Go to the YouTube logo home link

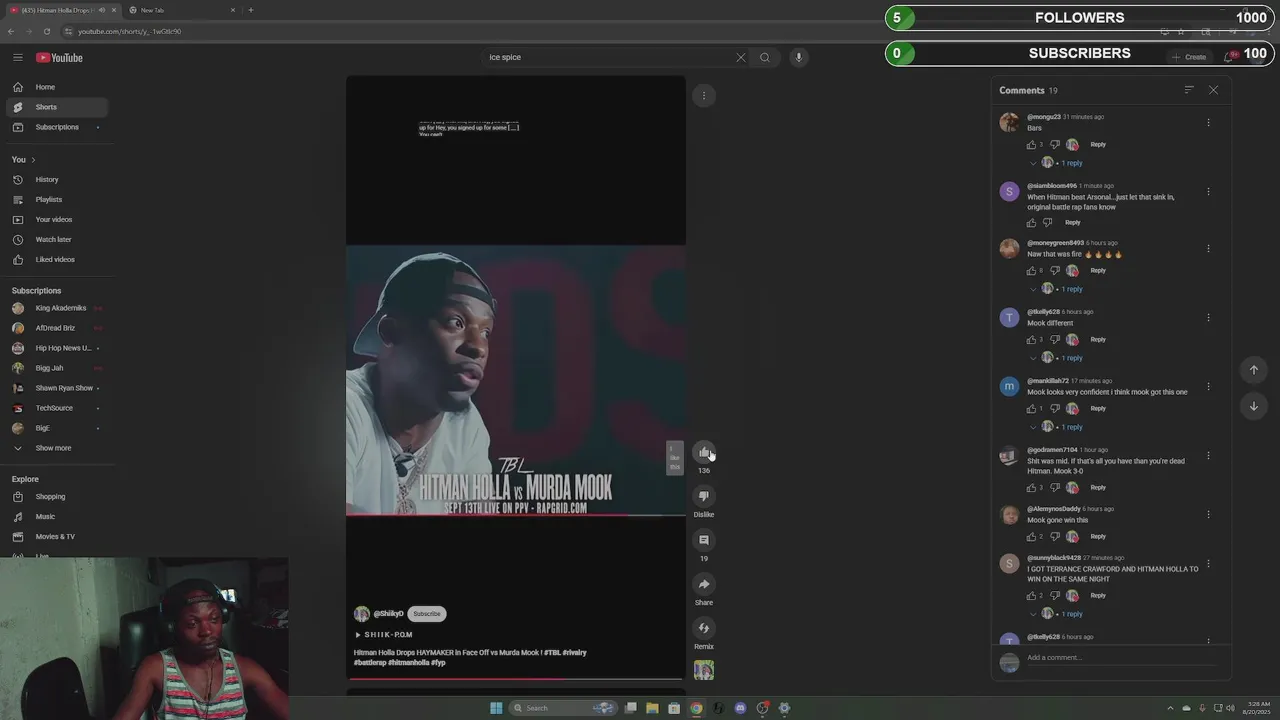(59, 57)
